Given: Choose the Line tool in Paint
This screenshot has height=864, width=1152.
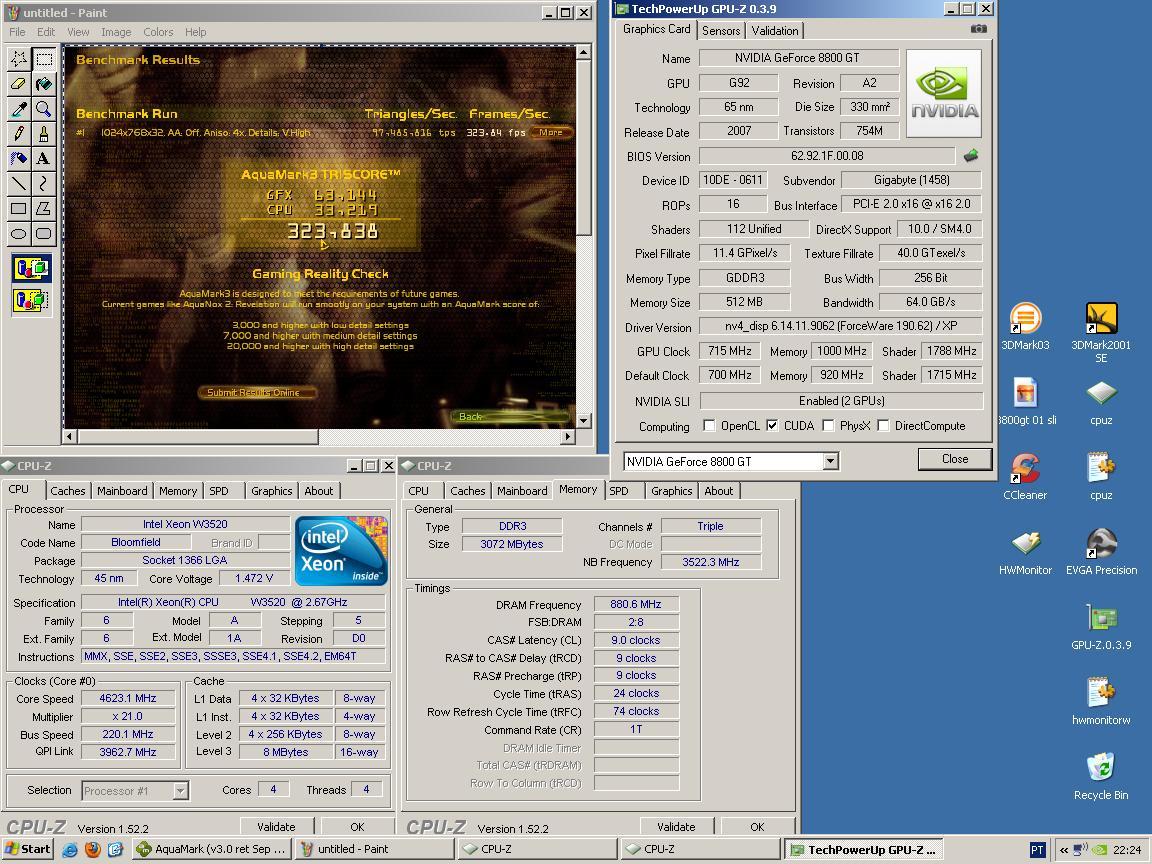Looking at the screenshot, I should (19, 184).
